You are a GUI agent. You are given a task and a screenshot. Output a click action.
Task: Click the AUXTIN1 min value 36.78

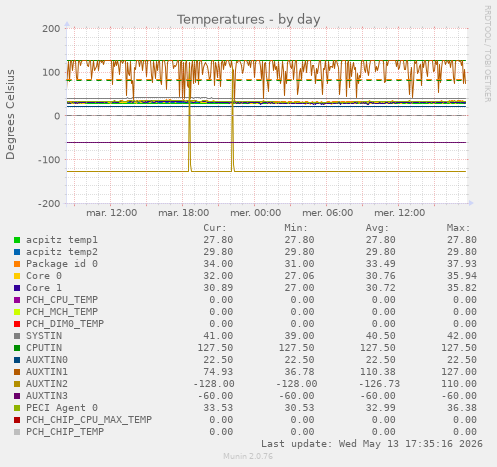299,372
